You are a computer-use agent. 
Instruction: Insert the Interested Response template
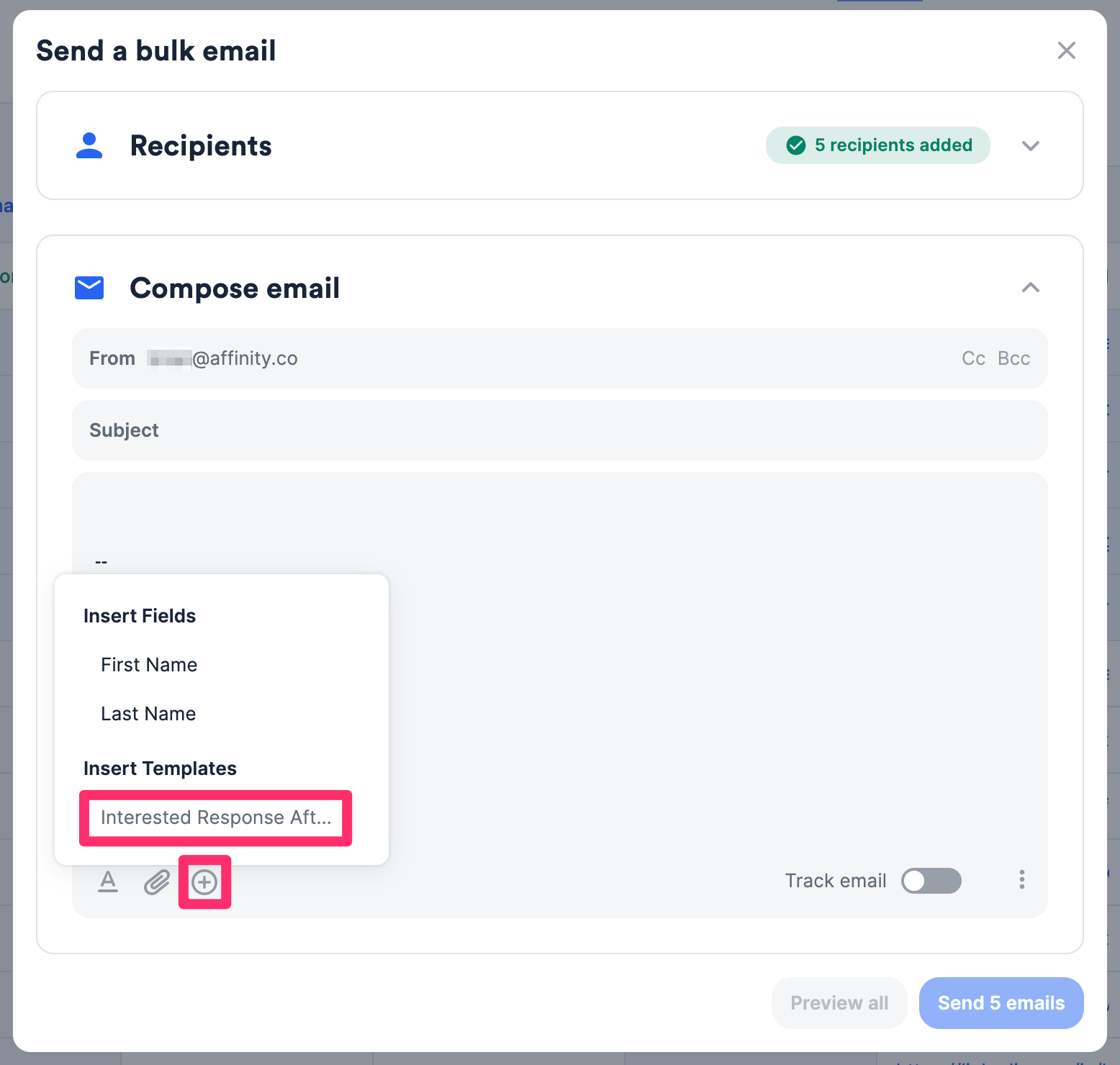215,817
